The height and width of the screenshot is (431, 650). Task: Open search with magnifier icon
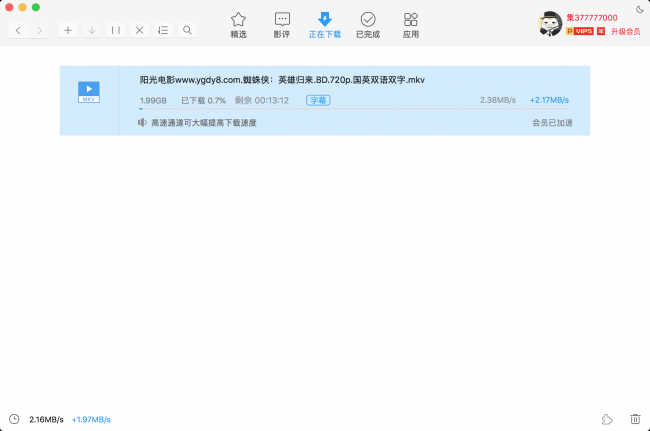tap(188, 30)
